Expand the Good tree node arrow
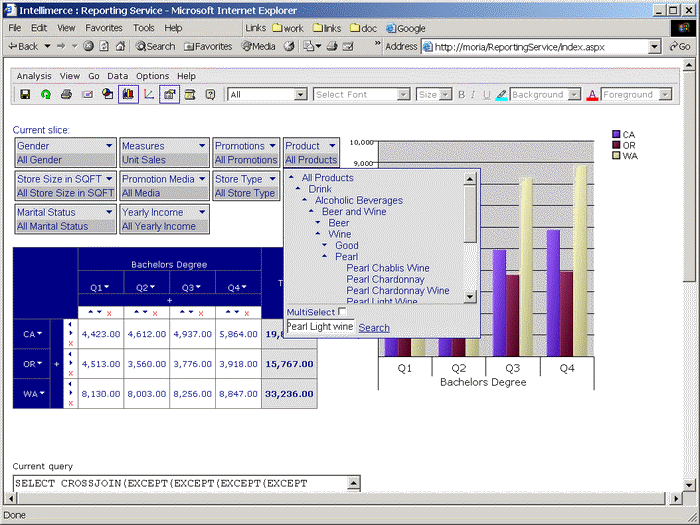The height and width of the screenshot is (525, 700). point(325,245)
